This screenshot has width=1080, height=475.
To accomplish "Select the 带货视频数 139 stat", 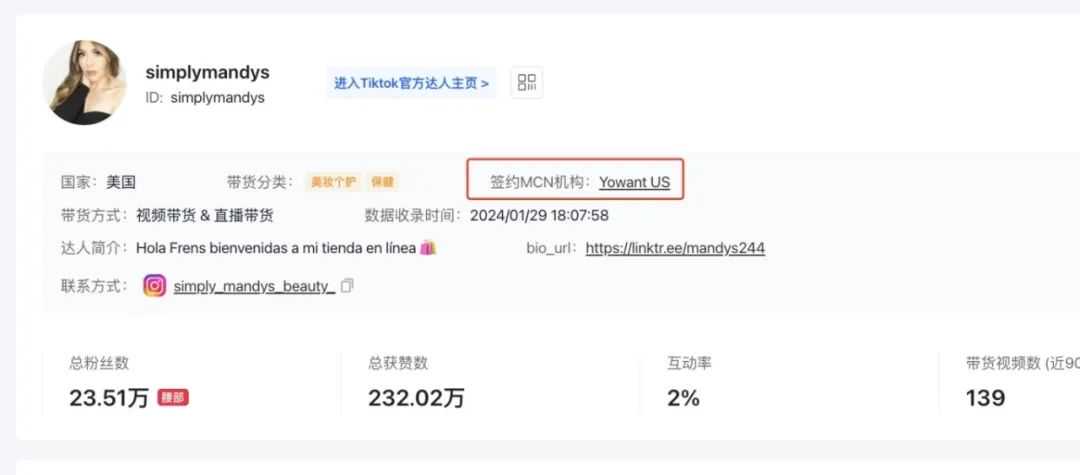I will point(1010,383).
